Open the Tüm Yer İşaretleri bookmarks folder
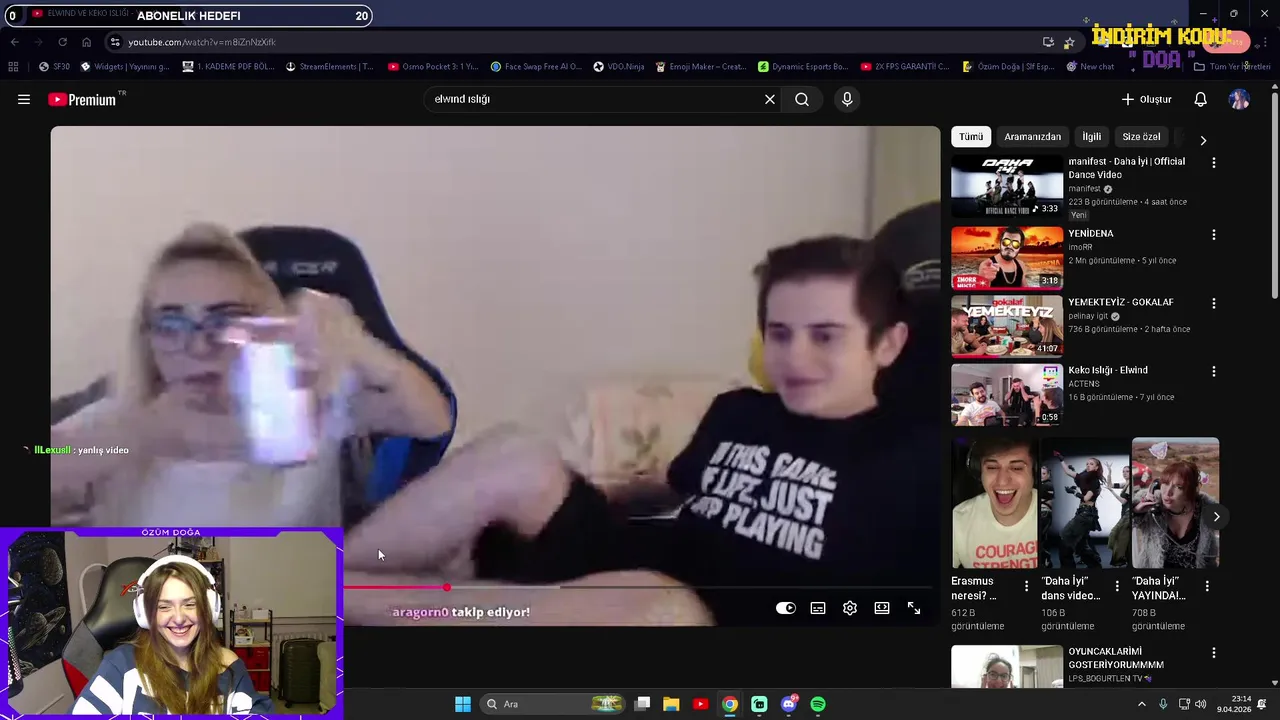Viewport: 1280px width, 720px height. [x=1232, y=66]
